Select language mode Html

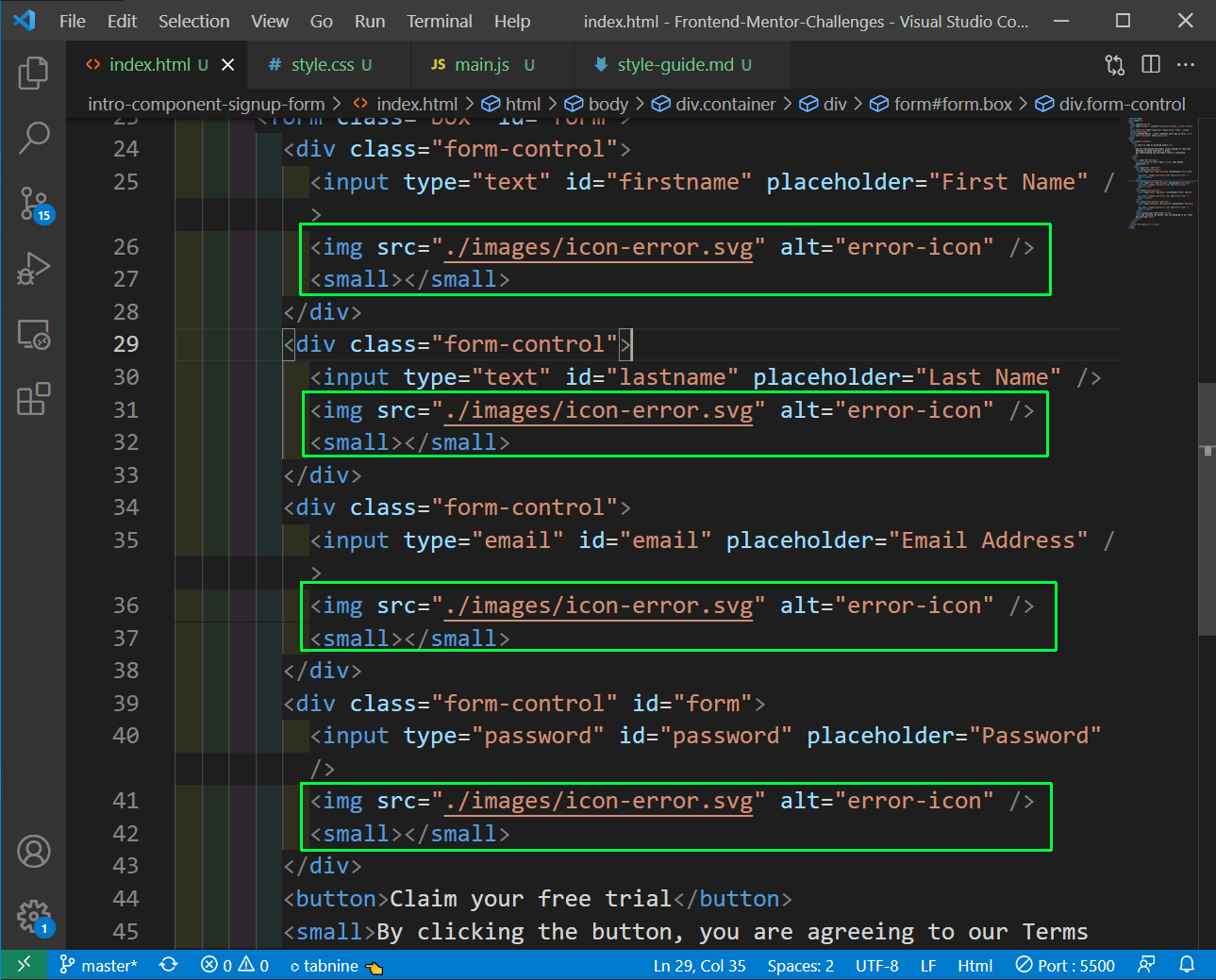tap(974, 965)
